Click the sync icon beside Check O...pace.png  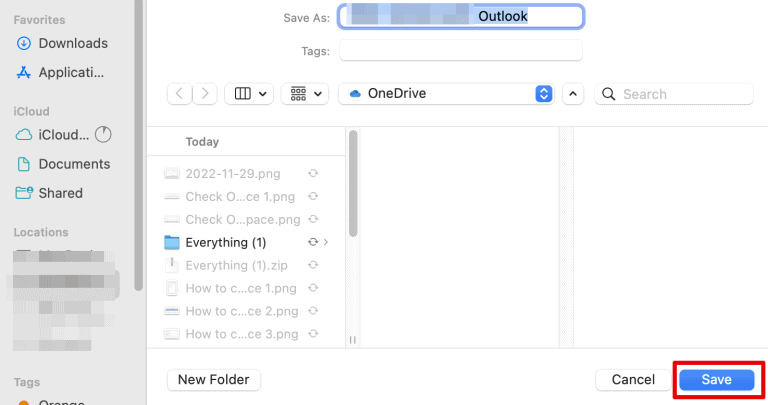(313, 219)
